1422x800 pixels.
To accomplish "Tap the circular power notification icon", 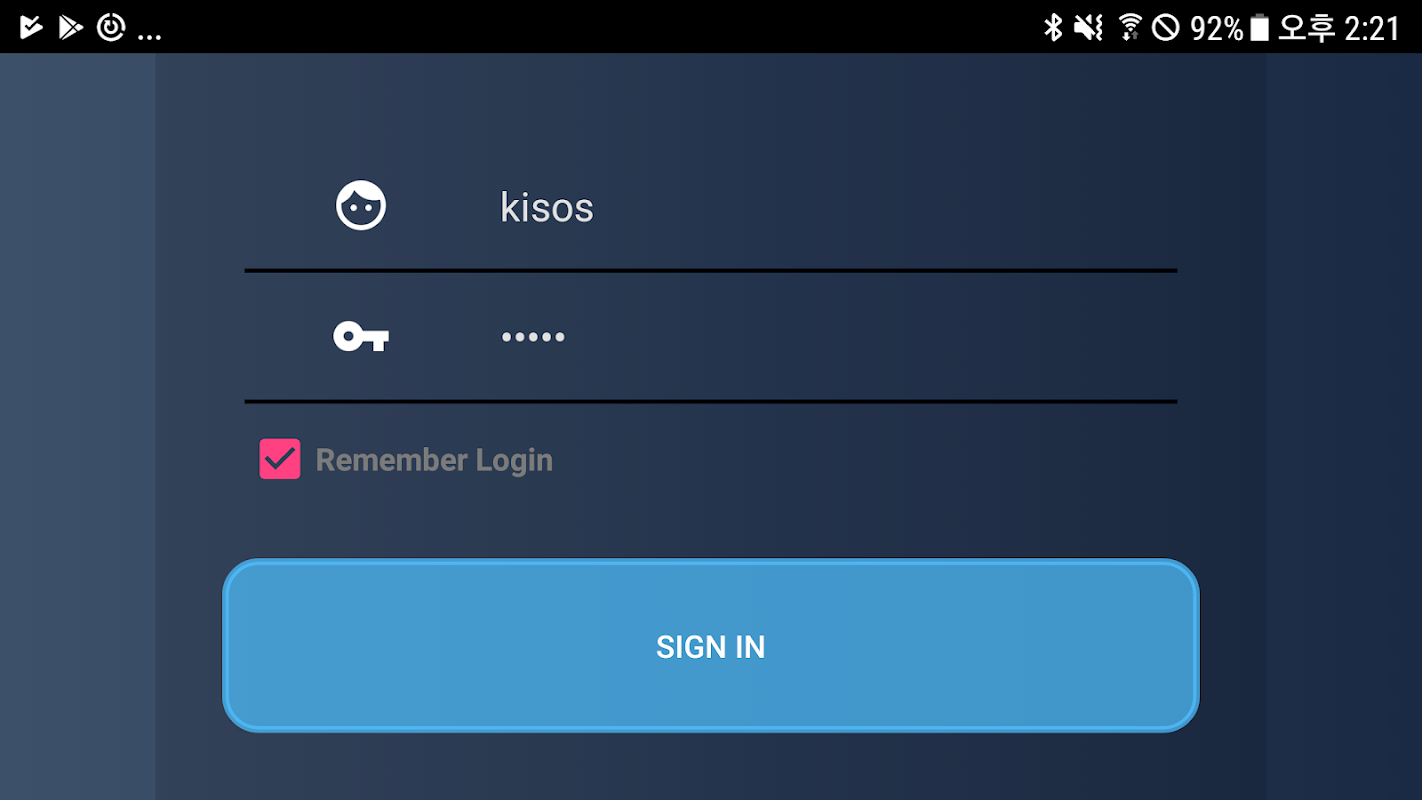I will pyautogui.click(x=111, y=27).
